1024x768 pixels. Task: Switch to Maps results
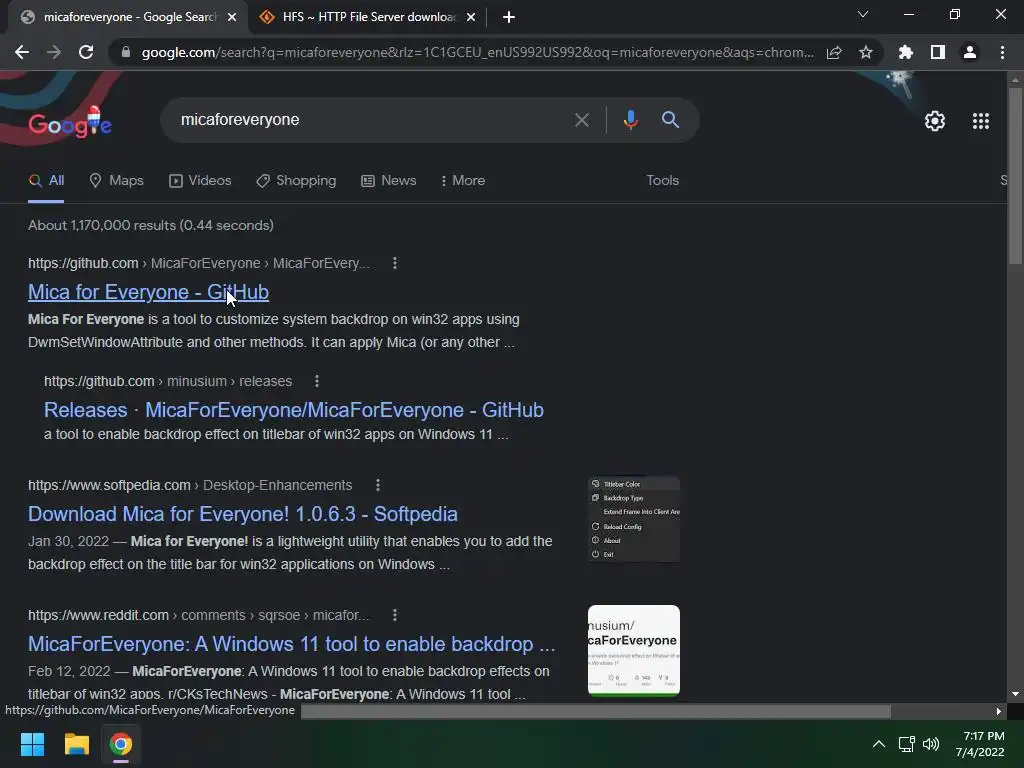(116, 180)
